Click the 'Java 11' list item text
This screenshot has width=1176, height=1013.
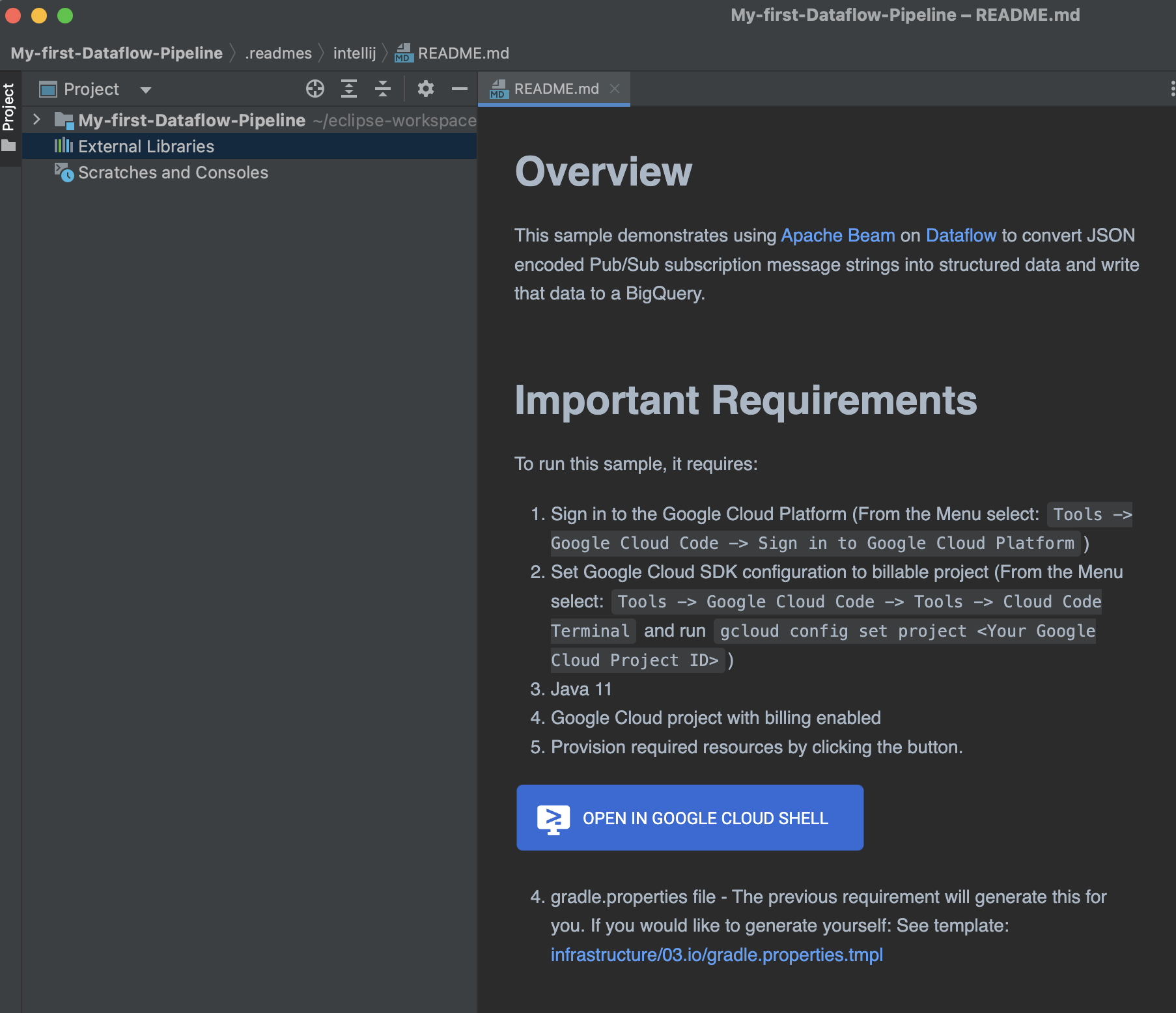coord(581,689)
